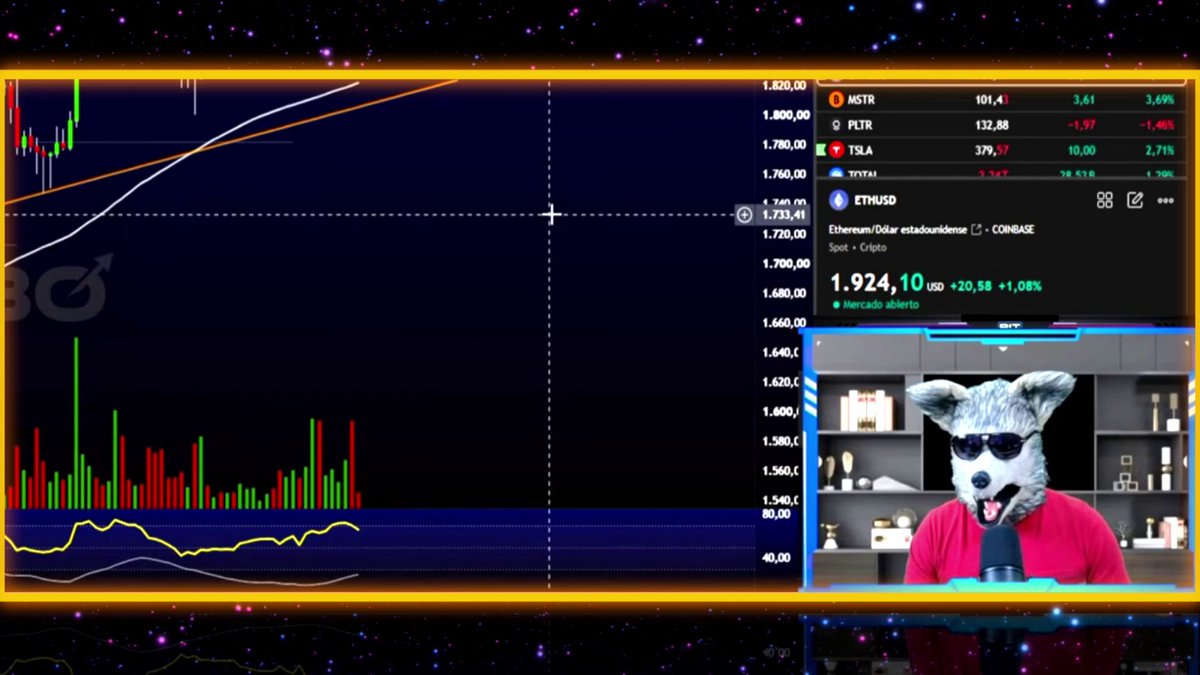The height and width of the screenshot is (675, 1200).
Task: Click the ETHUSD change +20,58
Action: [x=971, y=286]
